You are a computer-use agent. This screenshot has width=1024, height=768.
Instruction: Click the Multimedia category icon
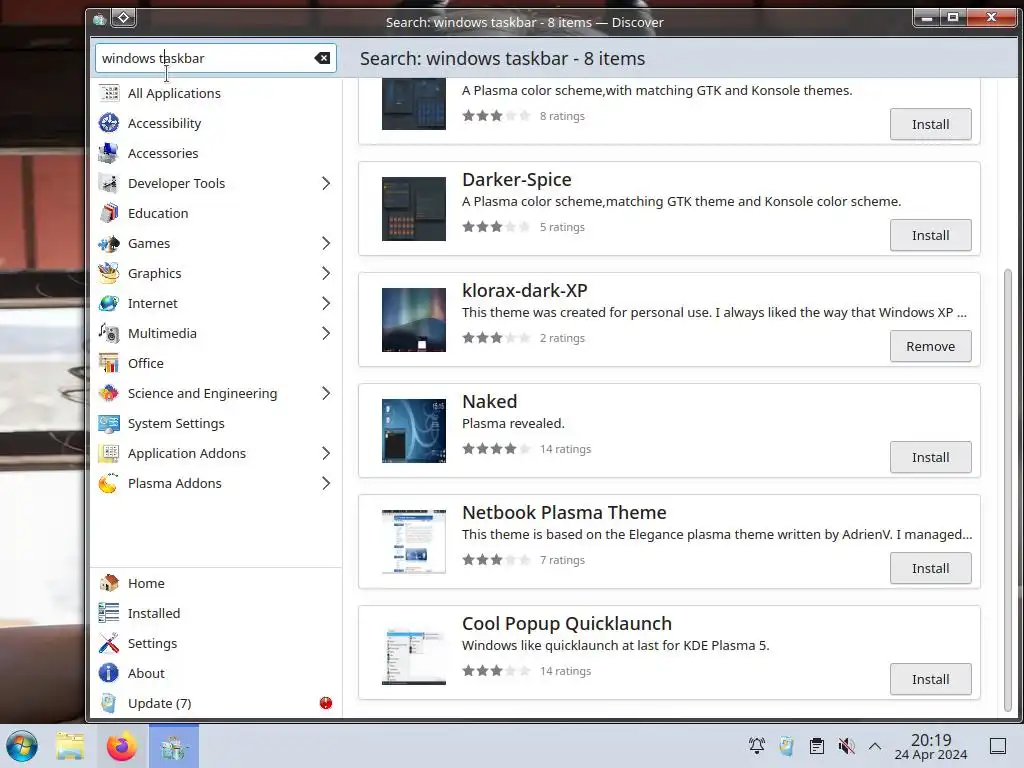(109, 334)
